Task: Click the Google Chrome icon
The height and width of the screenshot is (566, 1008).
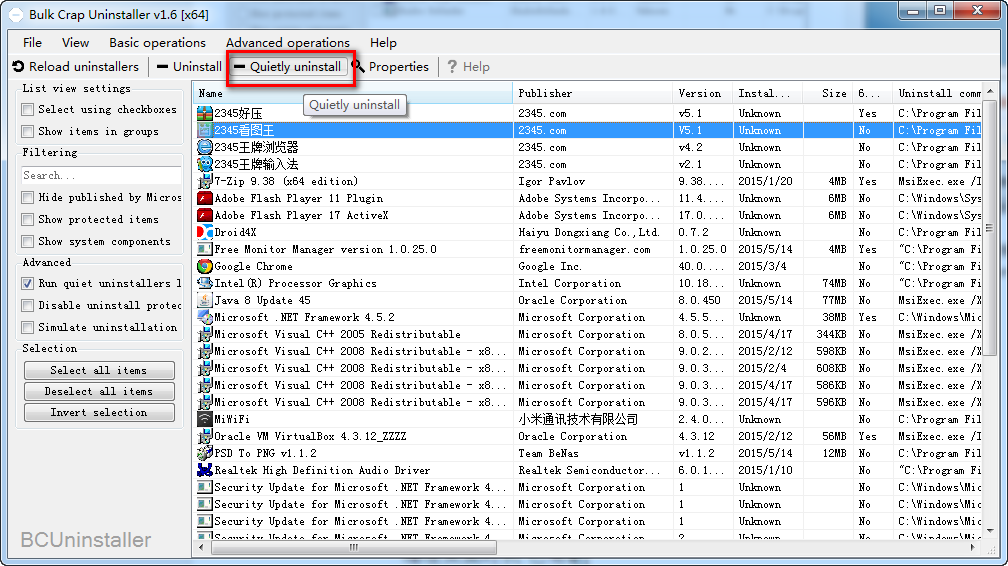Action: (204, 266)
